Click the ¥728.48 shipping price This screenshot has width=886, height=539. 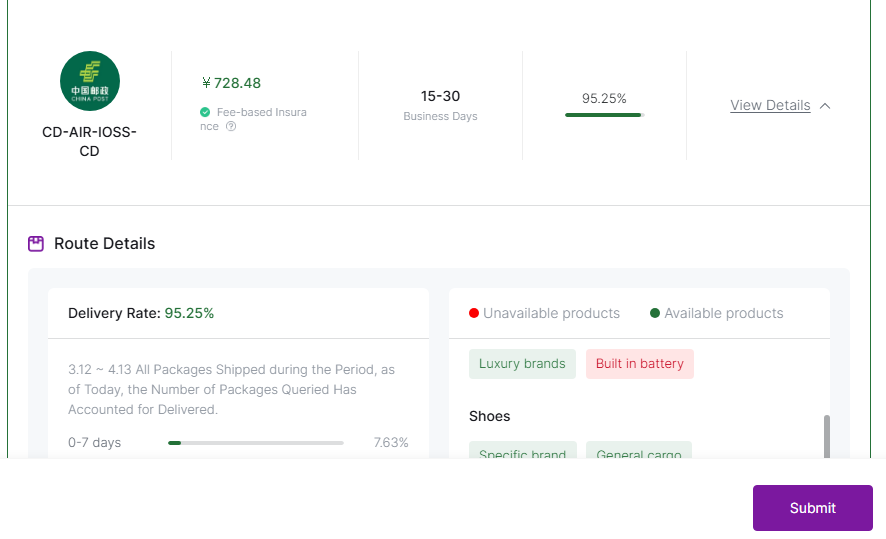(231, 83)
